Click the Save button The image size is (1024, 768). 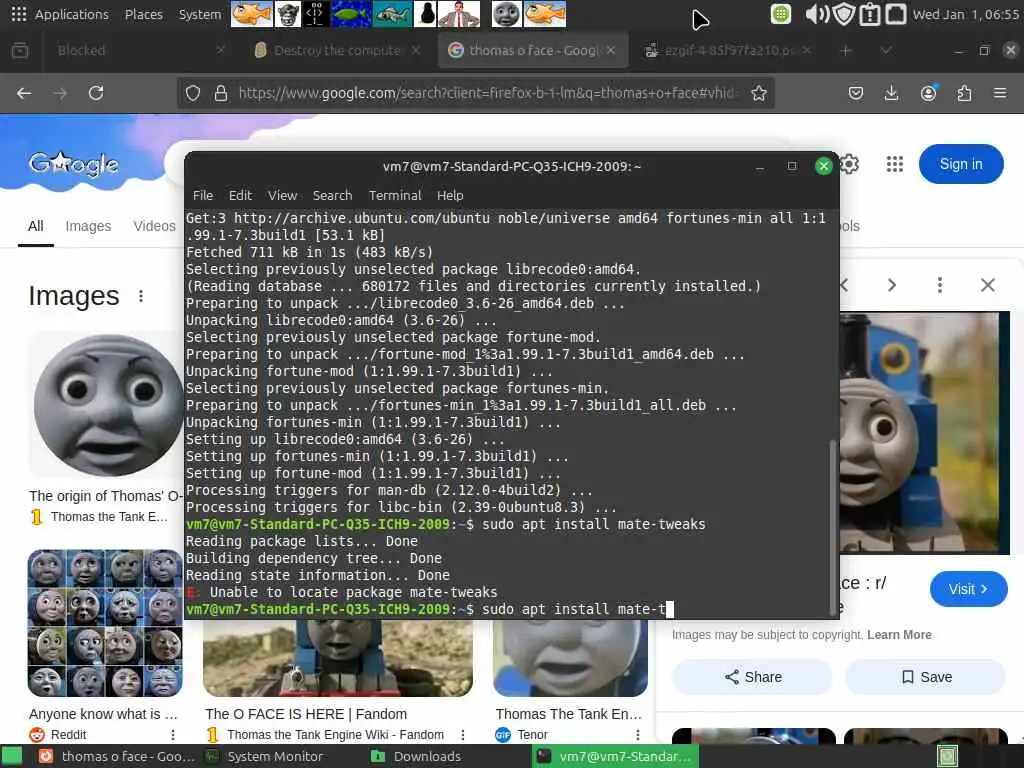926,677
